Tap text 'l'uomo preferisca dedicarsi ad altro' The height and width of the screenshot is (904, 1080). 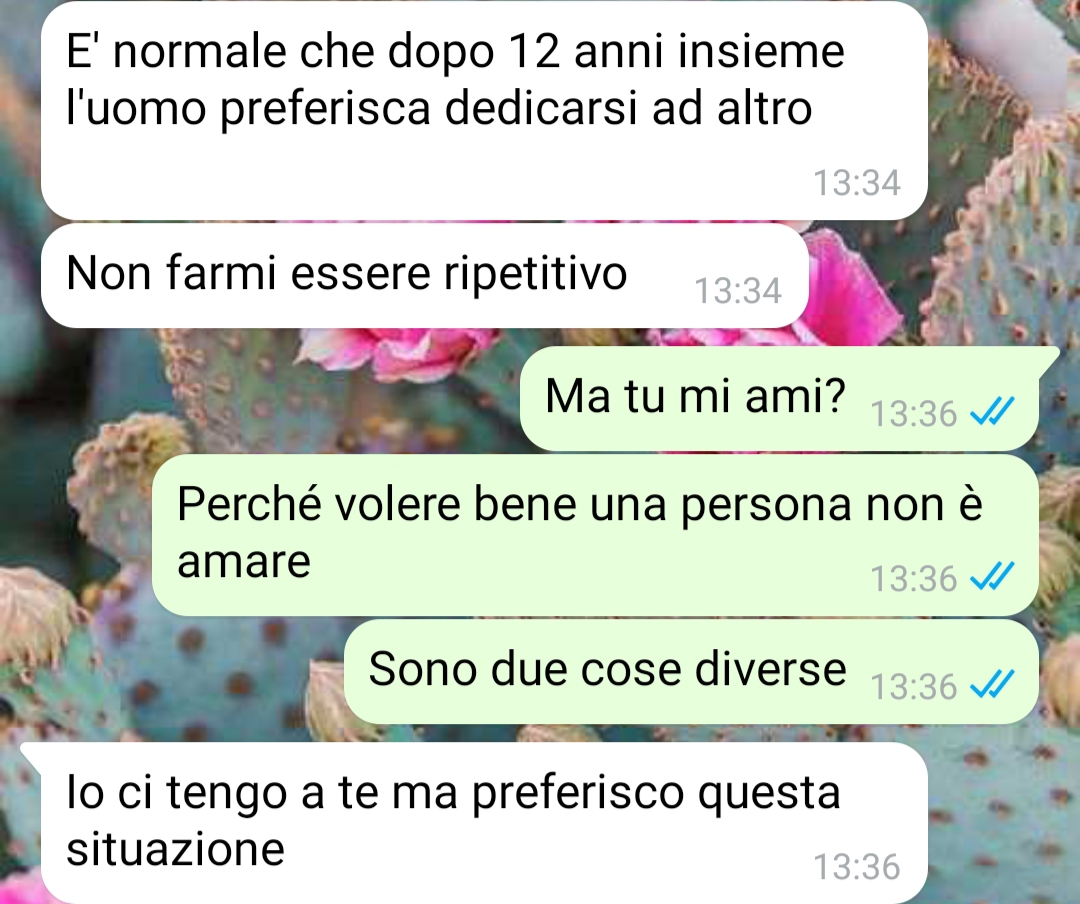point(439,108)
